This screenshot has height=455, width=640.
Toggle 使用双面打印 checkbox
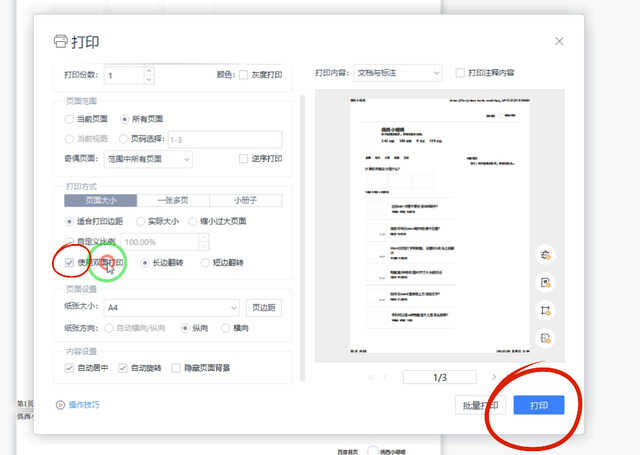point(69,263)
